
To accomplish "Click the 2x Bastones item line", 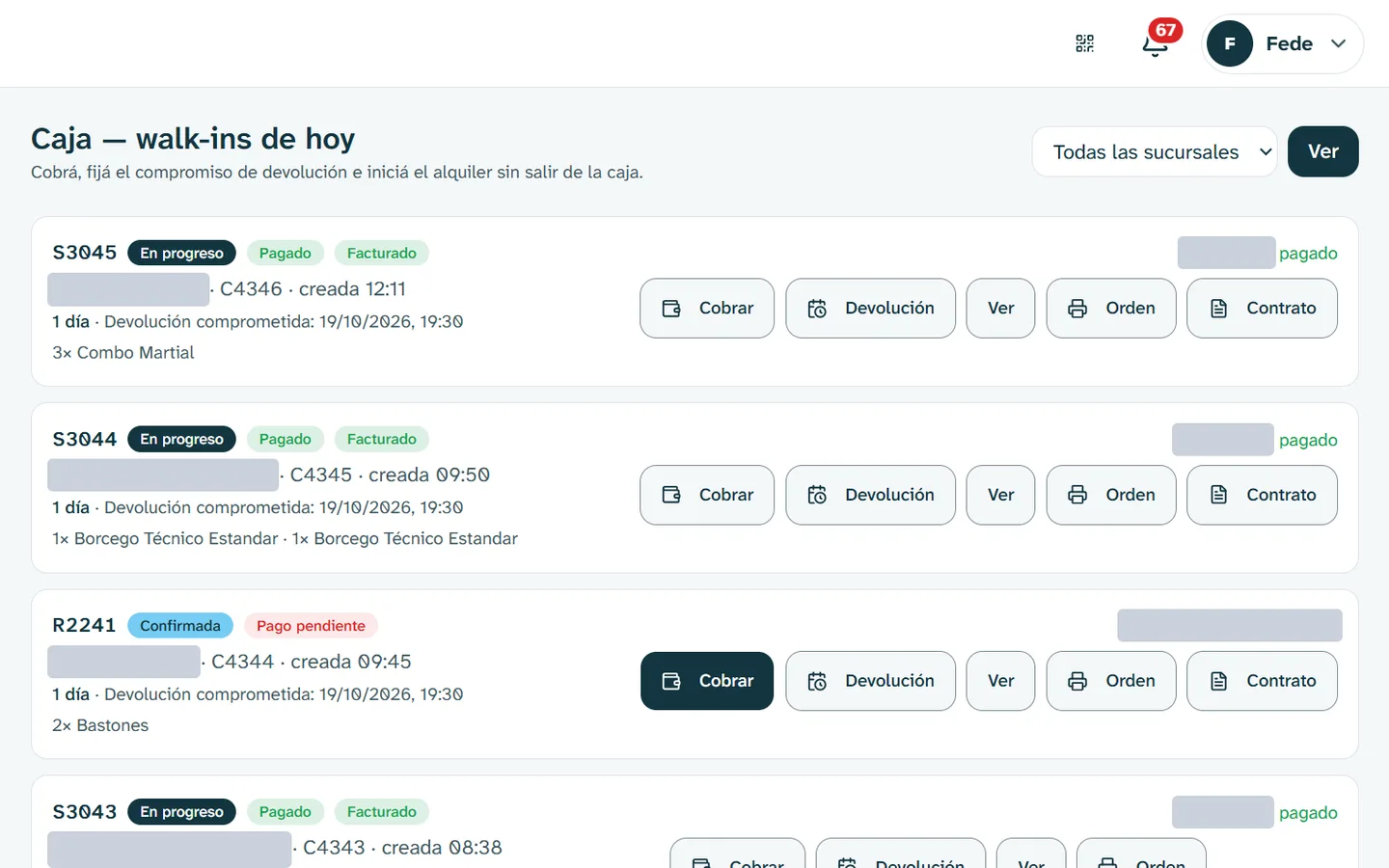I will [x=100, y=725].
